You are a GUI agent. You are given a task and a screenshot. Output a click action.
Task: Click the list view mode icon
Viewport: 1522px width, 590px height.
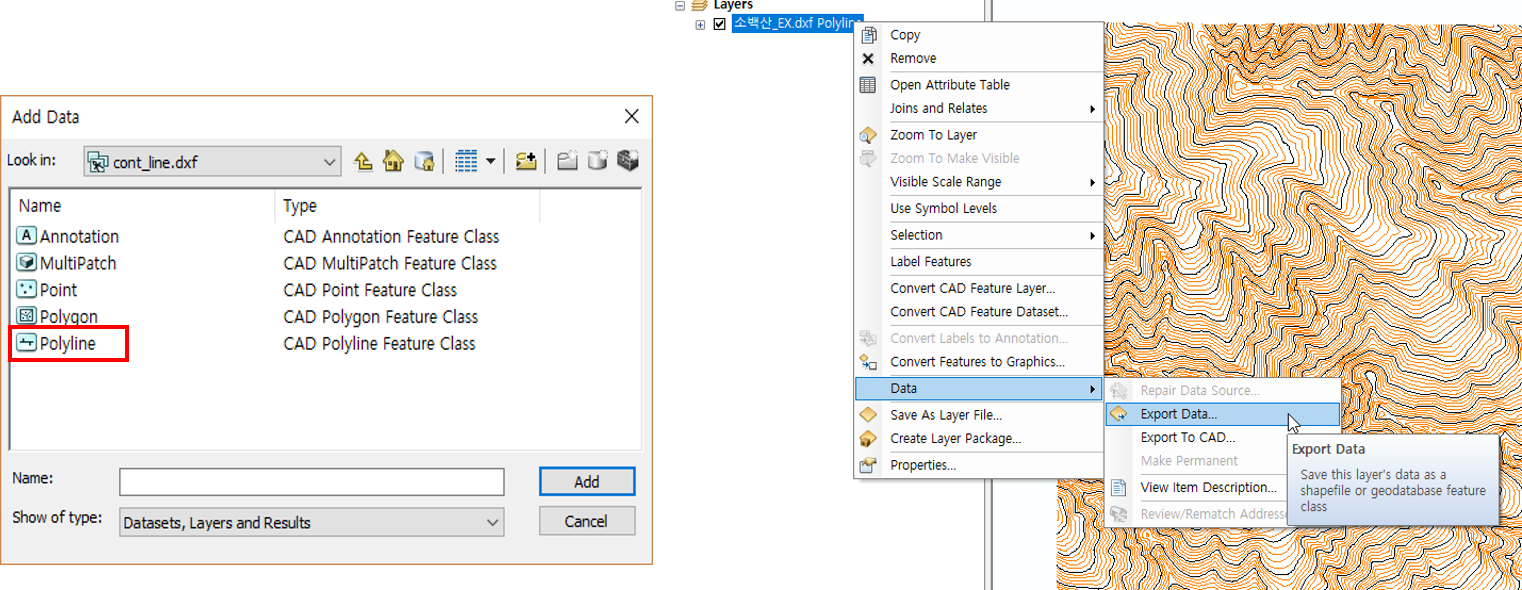(466, 160)
